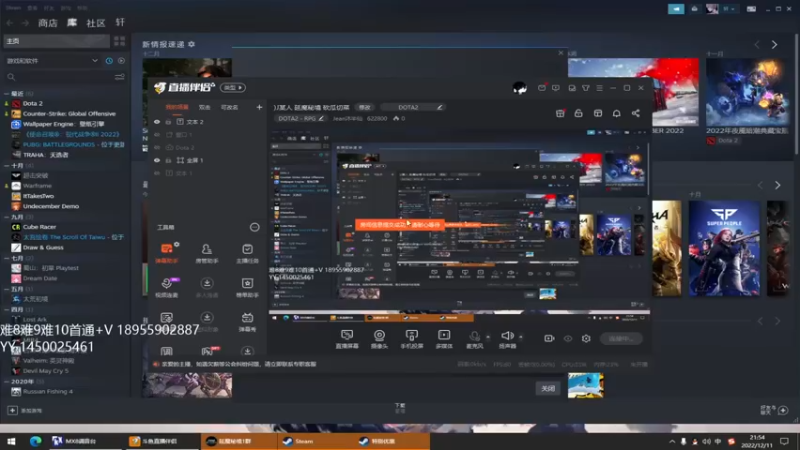This screenshot has width=800, height=450.
Task: Open speaker options arrow beside 扬声器
Action: [521, 337]
